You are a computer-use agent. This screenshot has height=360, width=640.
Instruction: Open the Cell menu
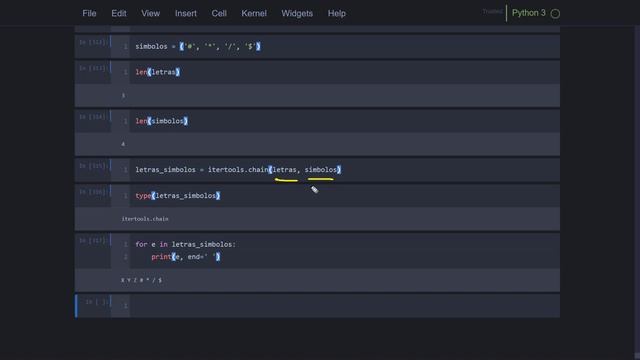click(x=219, y=13)
